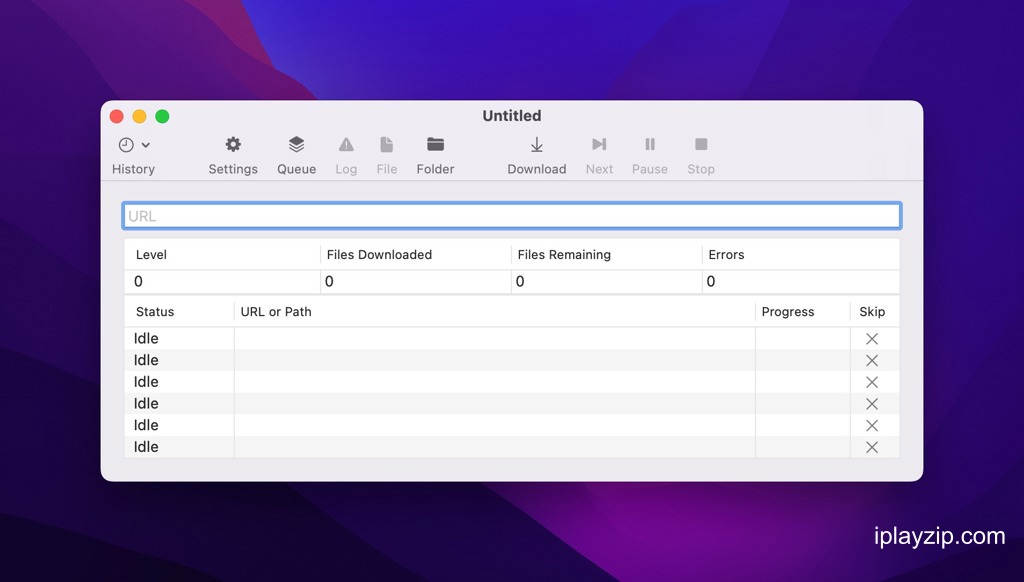Minimize window with yellow button
The image size is (1024, 582).
click(x=139, y=116)
